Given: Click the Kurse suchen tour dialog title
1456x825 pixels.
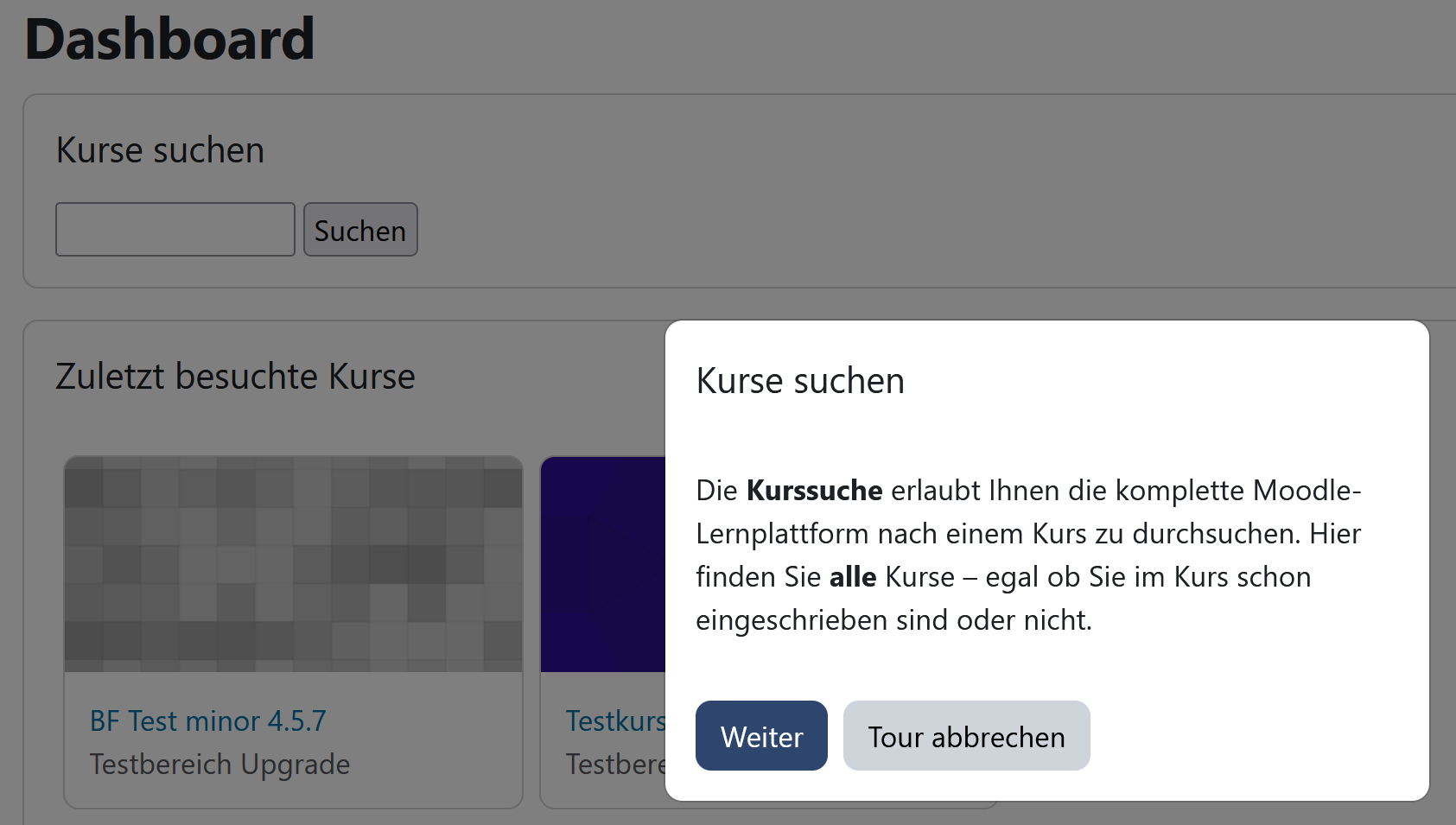Looking at the screenshot, I should 800,381.
